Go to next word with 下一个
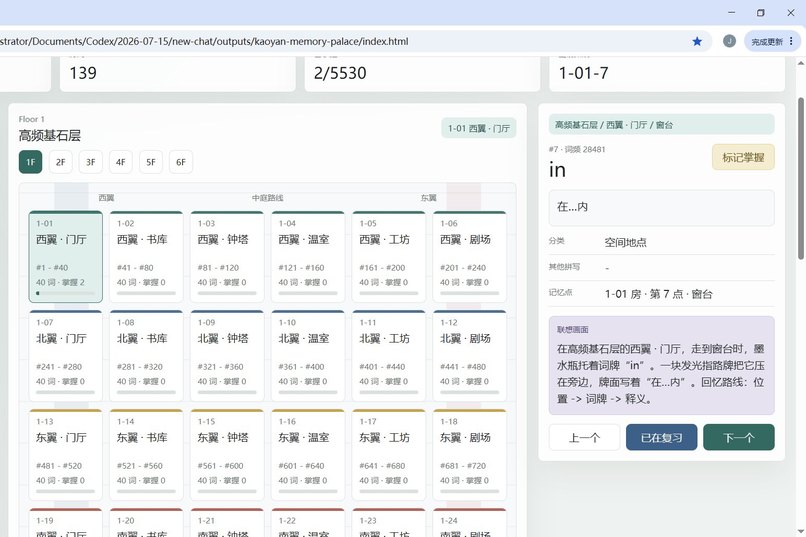This screenshot has width=806, height=537. pyautogui.click(x=739, y=437)
